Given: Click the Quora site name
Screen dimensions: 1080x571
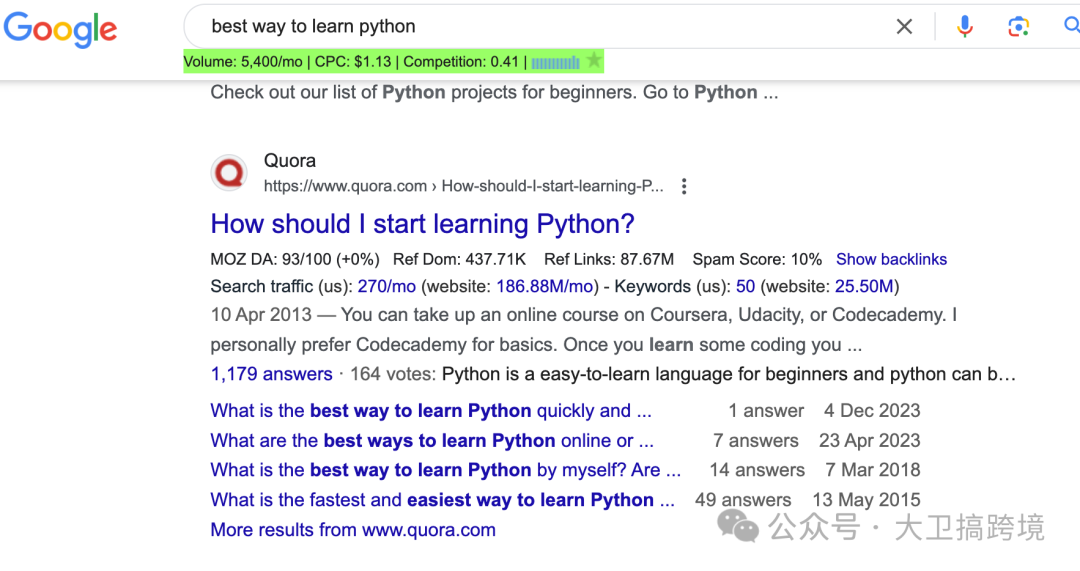Looking at the screenshot, I should tap(289, 160).
